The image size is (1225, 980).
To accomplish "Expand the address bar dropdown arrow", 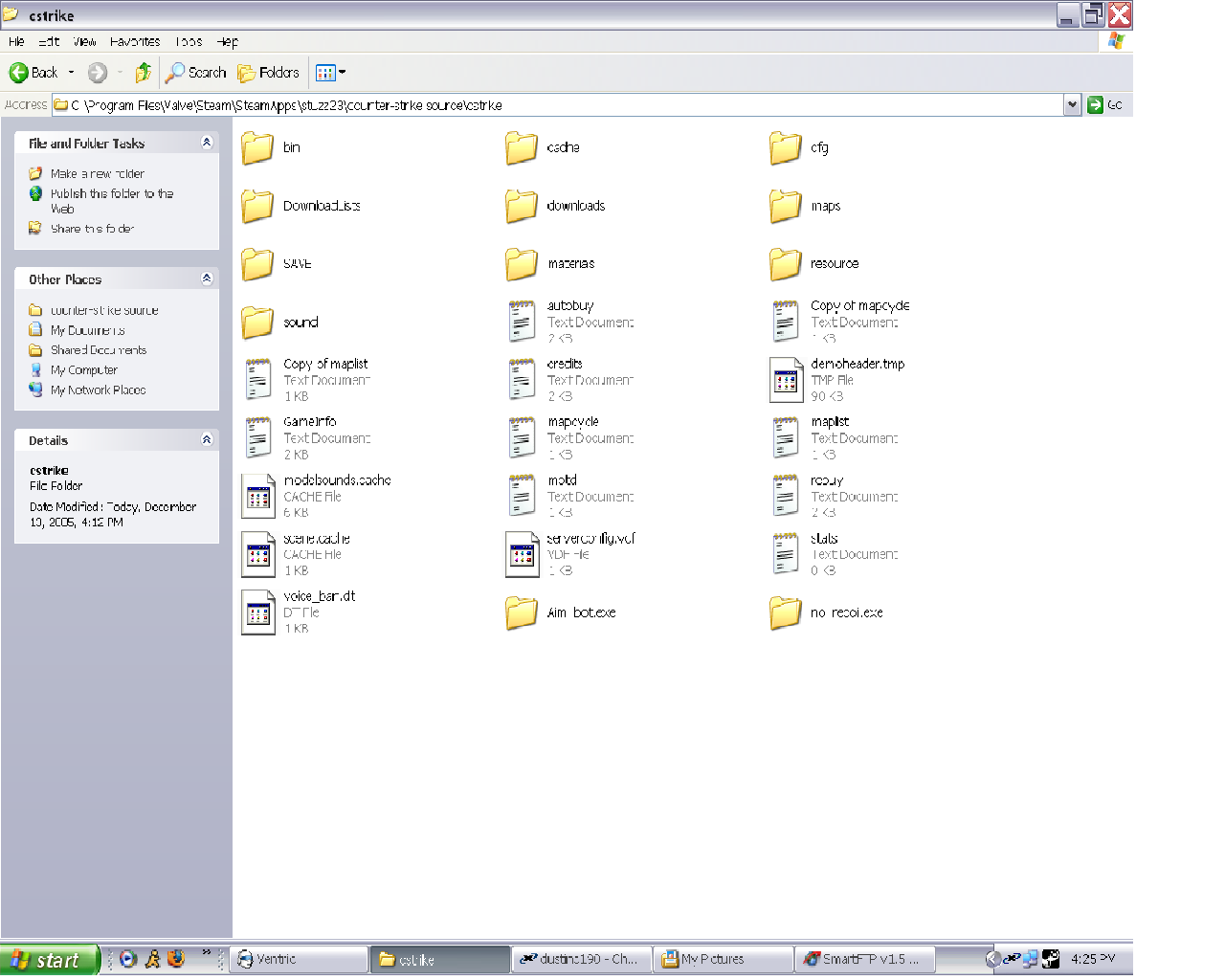I will (x=1072, y=105).
